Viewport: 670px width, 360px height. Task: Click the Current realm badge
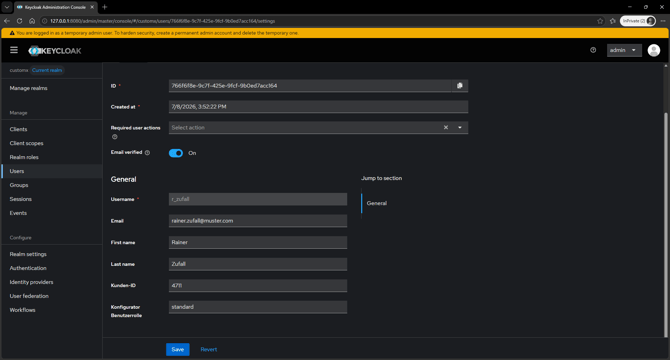(x=47, y=70)
